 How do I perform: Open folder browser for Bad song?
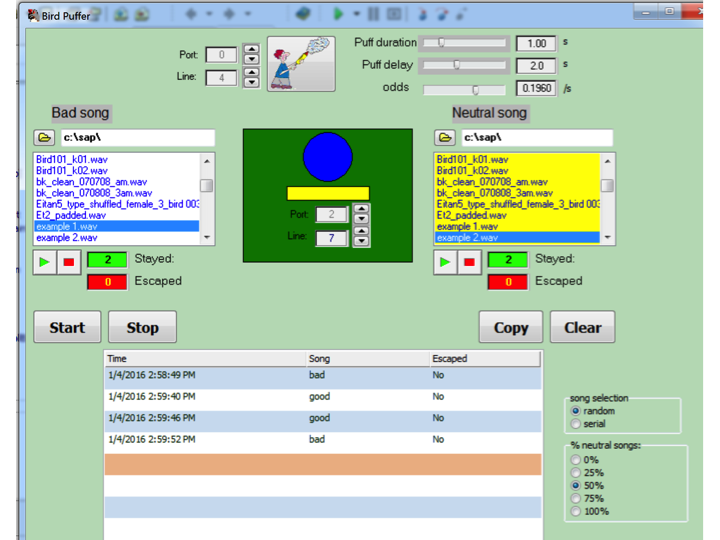coord(45,137)
